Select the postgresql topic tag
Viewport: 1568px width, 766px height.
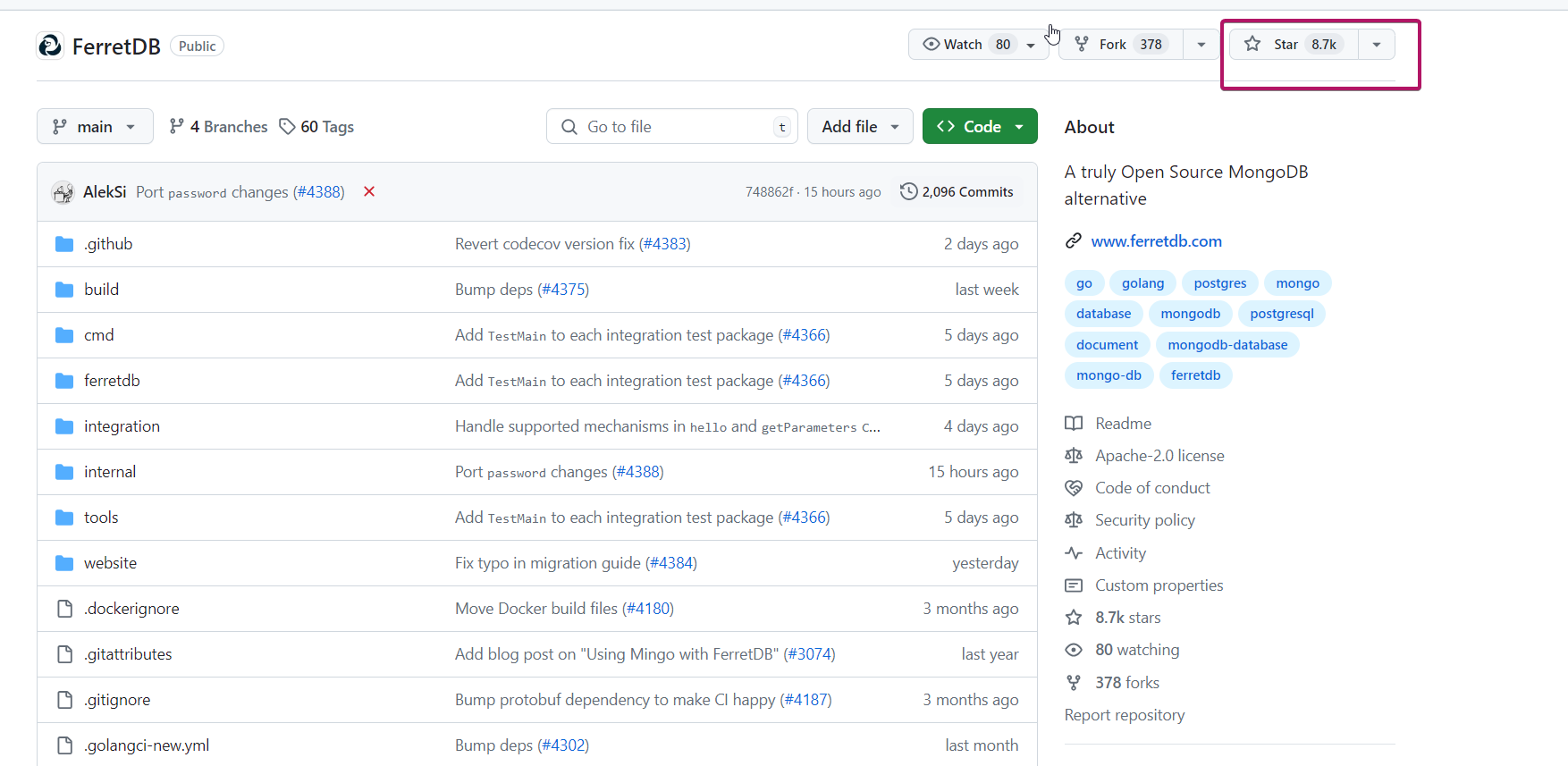pyautogui.click(x=1282, y=314)
